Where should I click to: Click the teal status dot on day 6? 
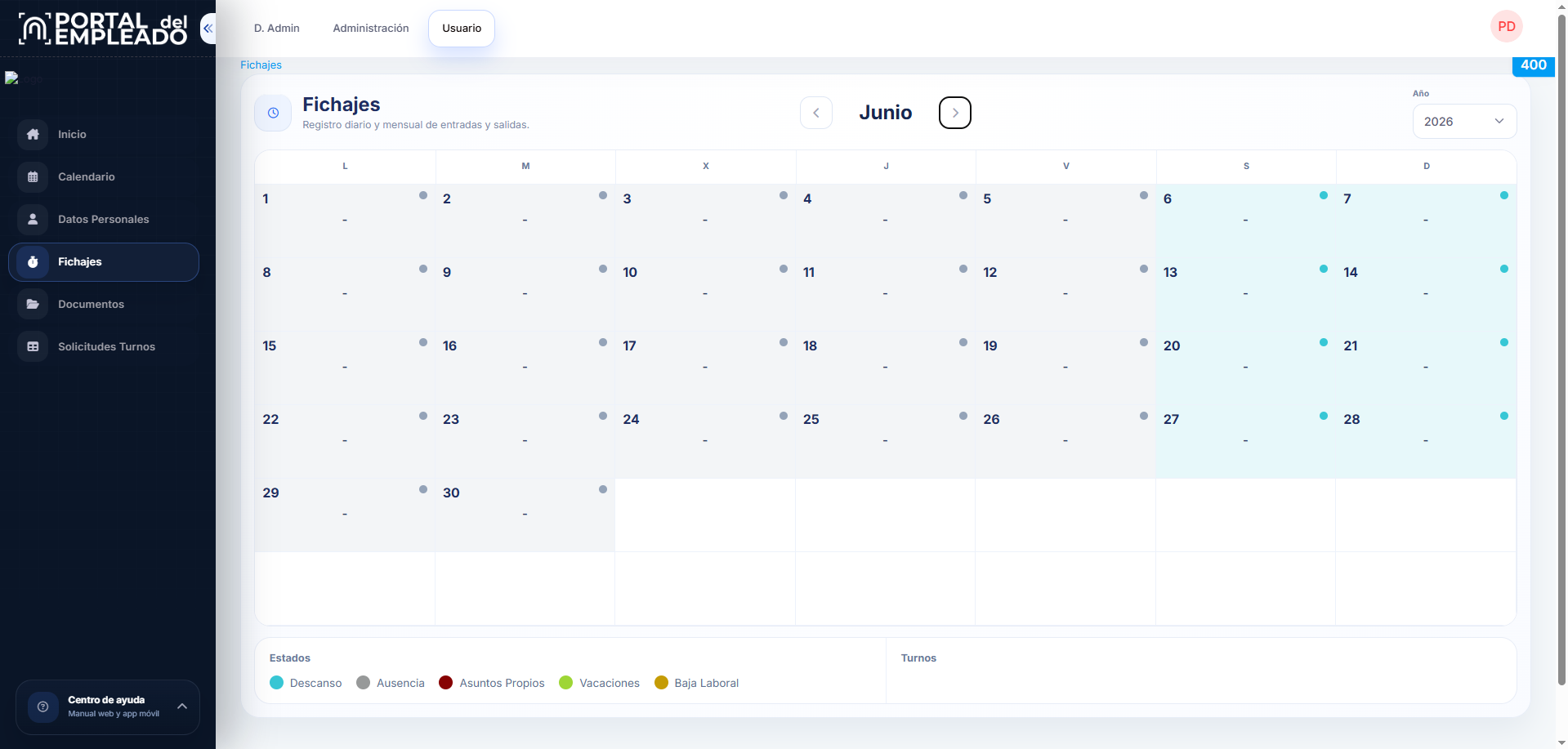click(x=1324, y=195)
